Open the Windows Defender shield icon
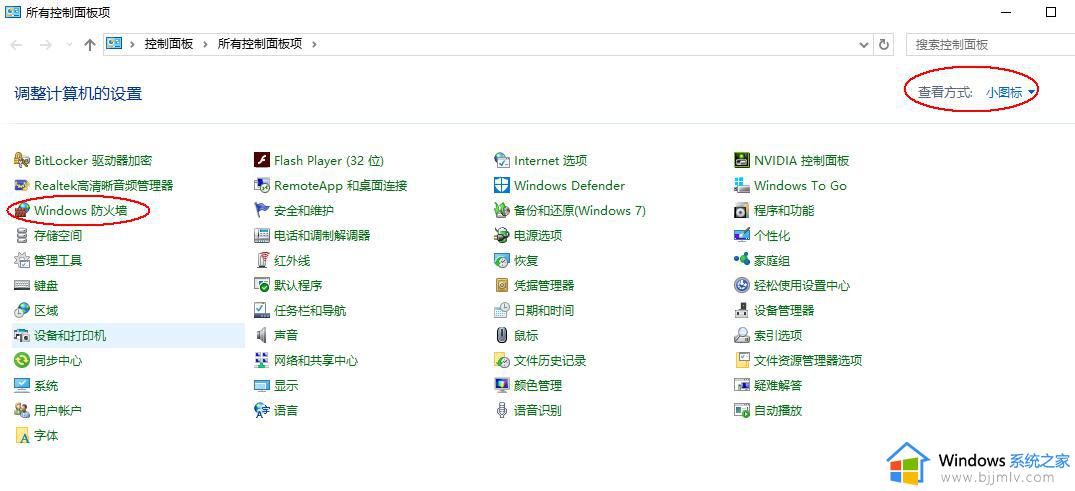The height and width of the screenshot is (491, 1075). pos(502,185)
